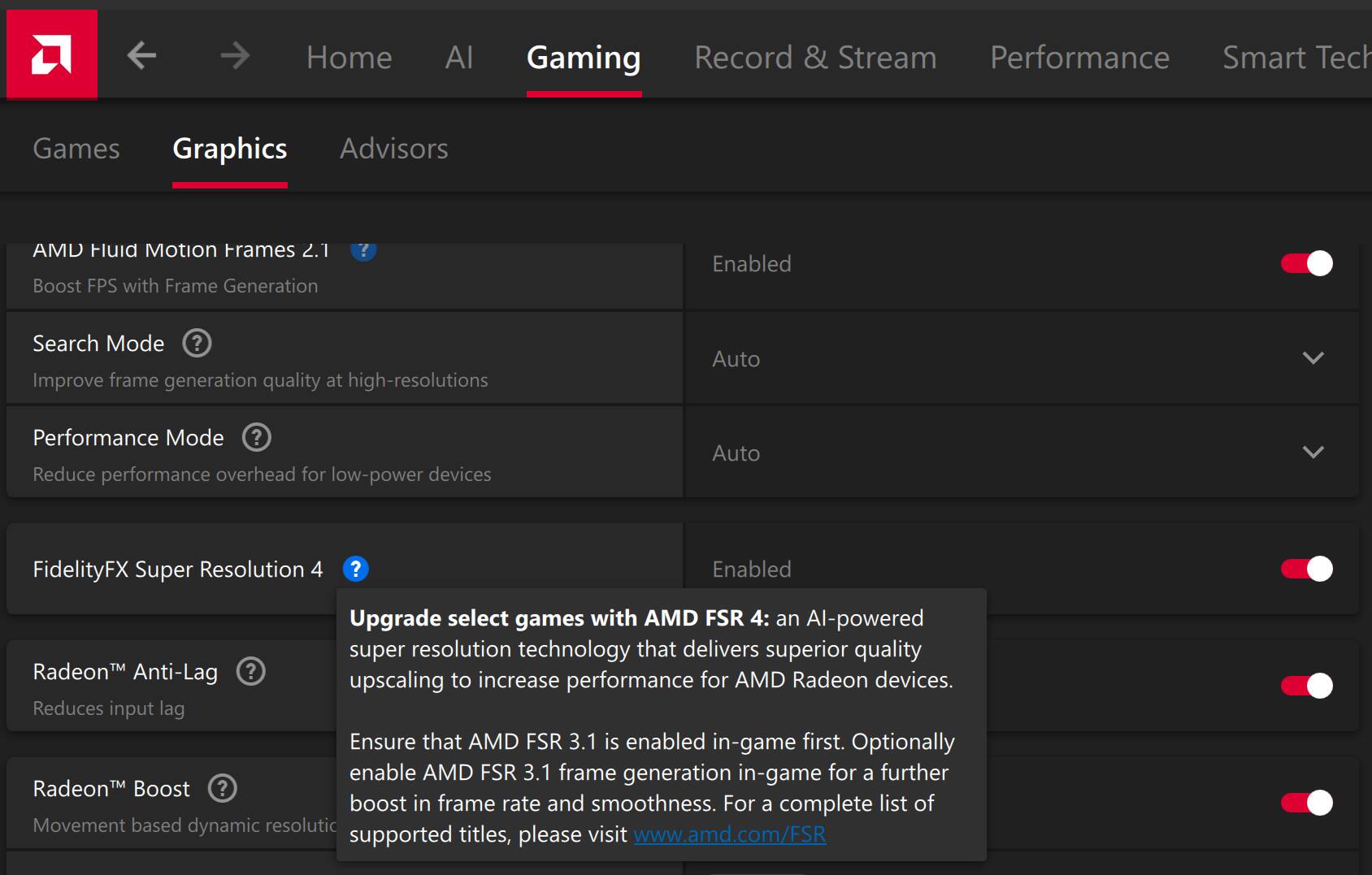Screen dimensions: 1372x875
Task: Open the AMD Fluid Motion Frames help icon
Action: click(x=363, y=250)
